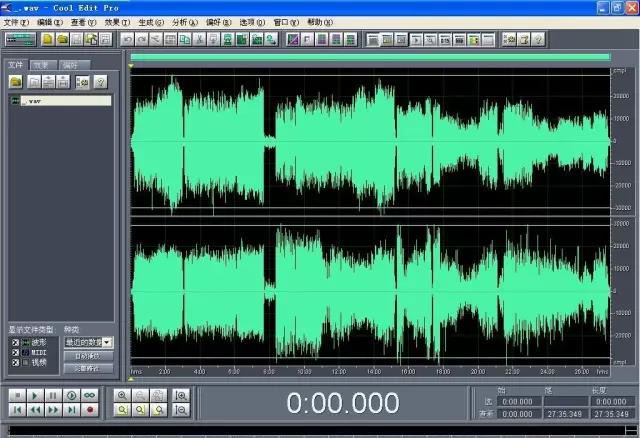The height and width of the screenshot is (438, 640).
Task: Click the Go to beginning button
Action: pos(18,409)
